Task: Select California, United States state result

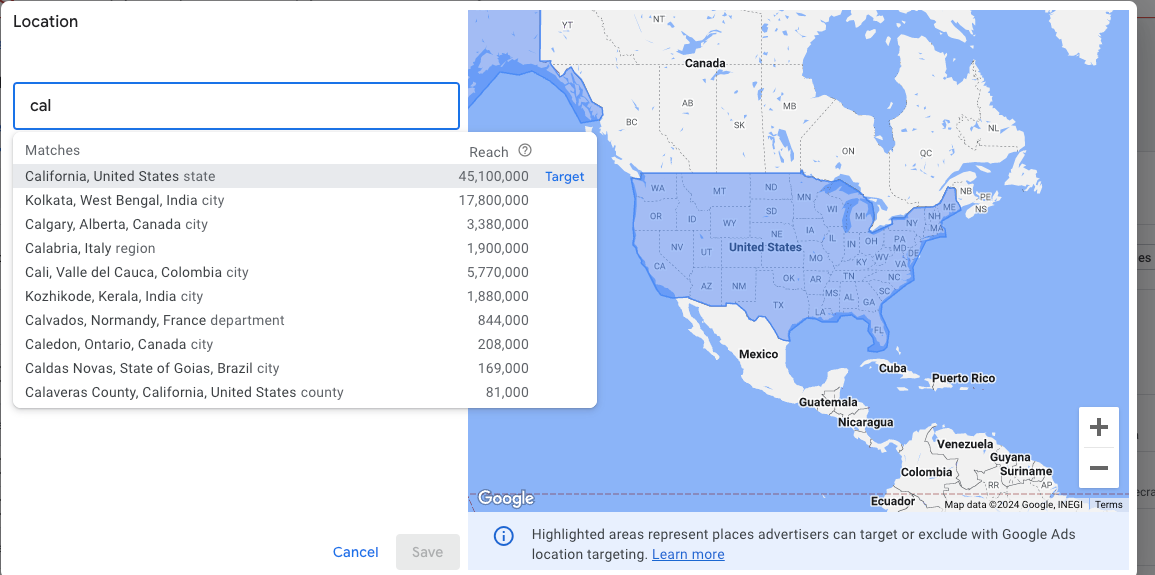Action: point(305,177)
